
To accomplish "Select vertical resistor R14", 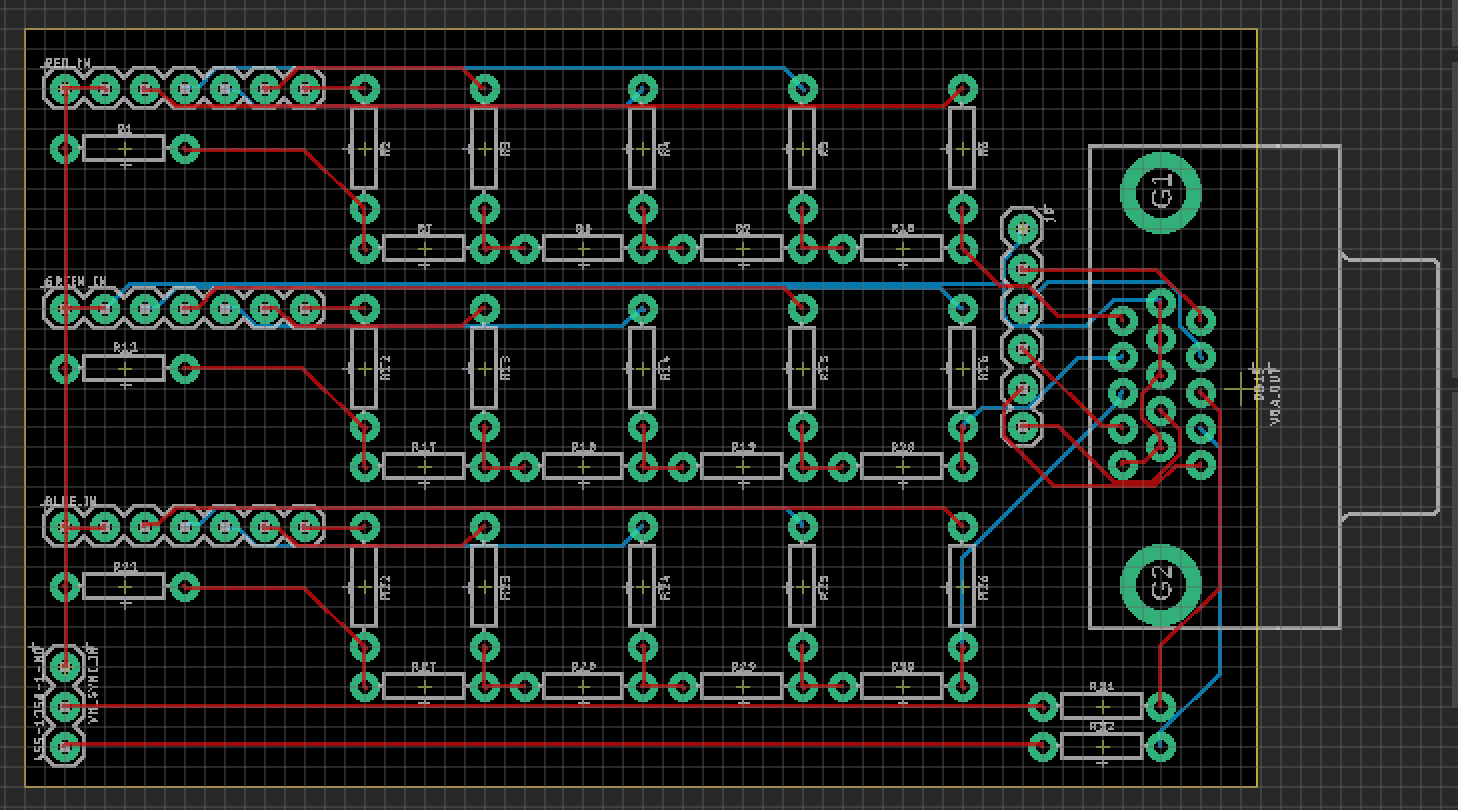I will 643,368.
